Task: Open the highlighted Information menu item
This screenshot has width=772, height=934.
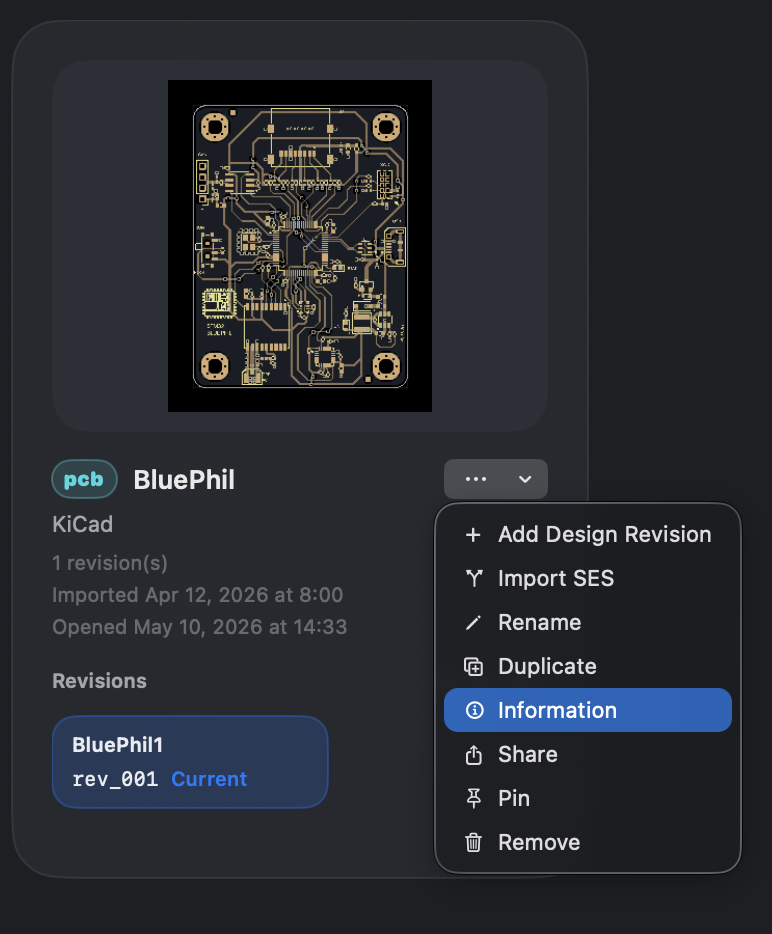Action: coord(588,710)
